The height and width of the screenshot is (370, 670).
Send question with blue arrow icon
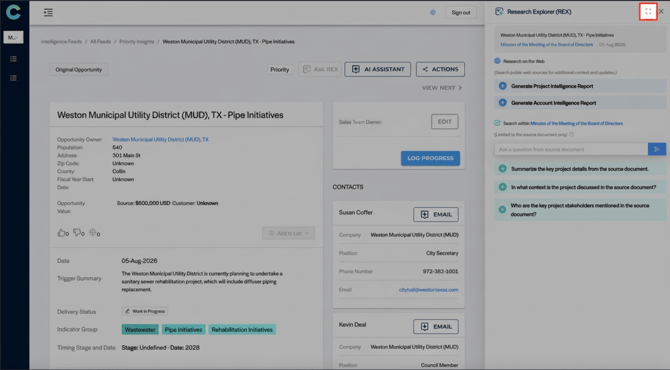[x=657, y=149]
